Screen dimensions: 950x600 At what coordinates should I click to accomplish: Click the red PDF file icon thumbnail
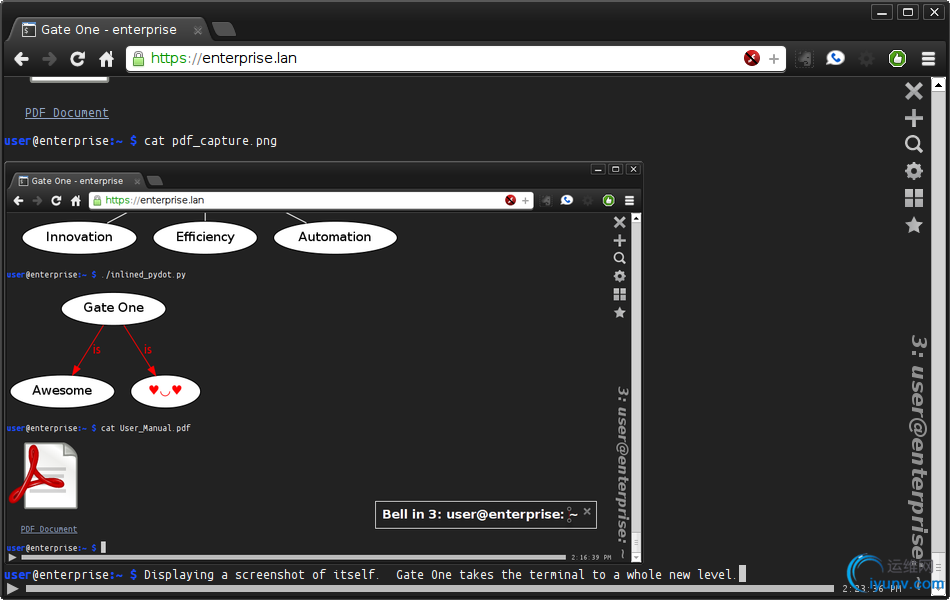[x=44, y=476]
